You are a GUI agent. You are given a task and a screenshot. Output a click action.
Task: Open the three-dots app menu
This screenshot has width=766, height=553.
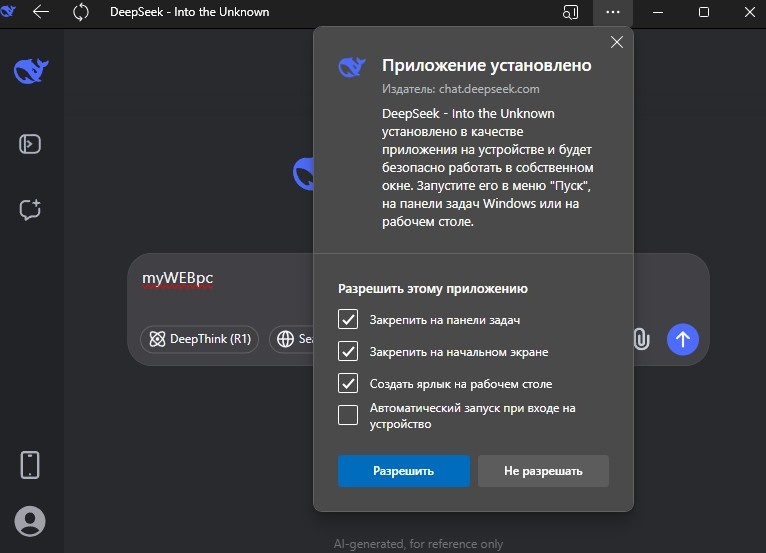point(613,12)
